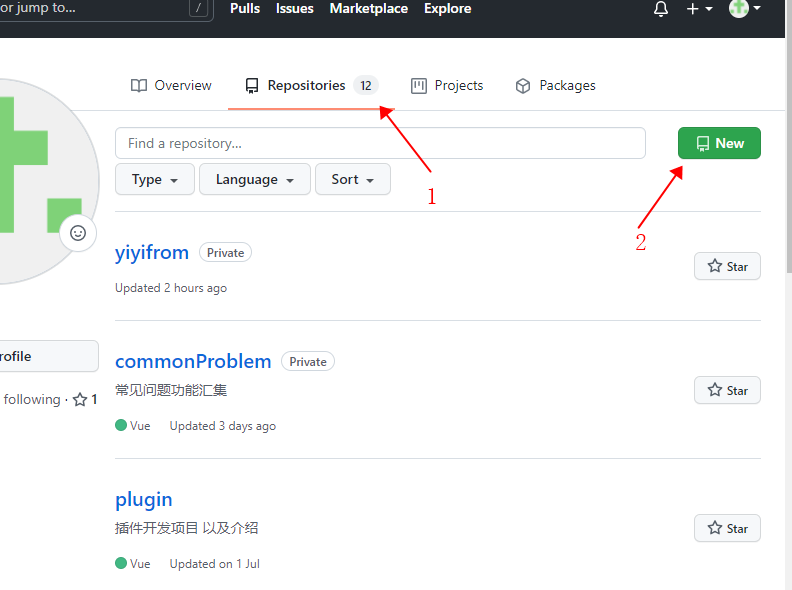Image resolution: width=792 pixels, height=590 pixels.
Task: Switch to the Projects tab
Action: click(447, 85)
